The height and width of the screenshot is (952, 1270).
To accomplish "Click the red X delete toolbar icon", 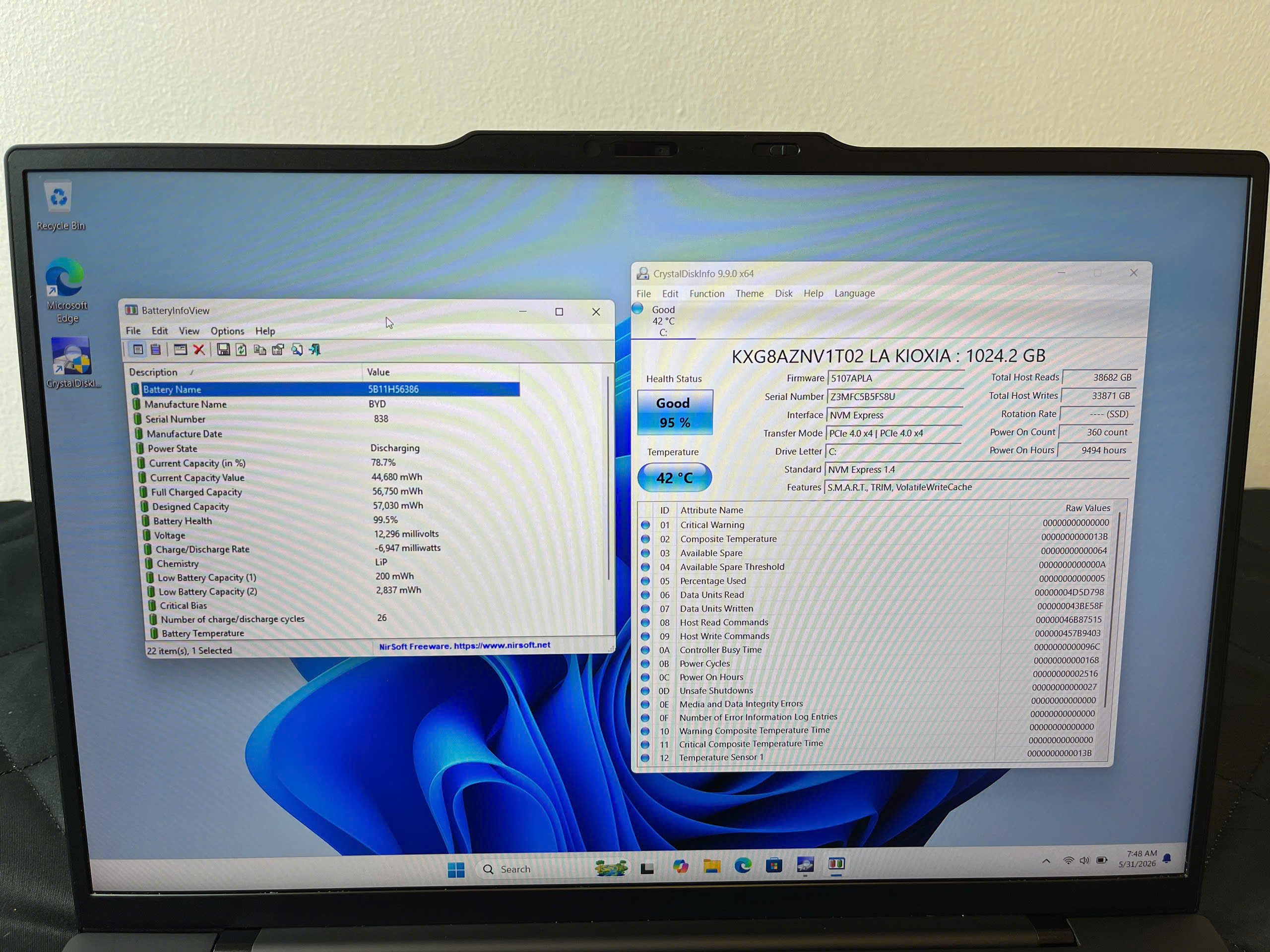I will 198,350.
